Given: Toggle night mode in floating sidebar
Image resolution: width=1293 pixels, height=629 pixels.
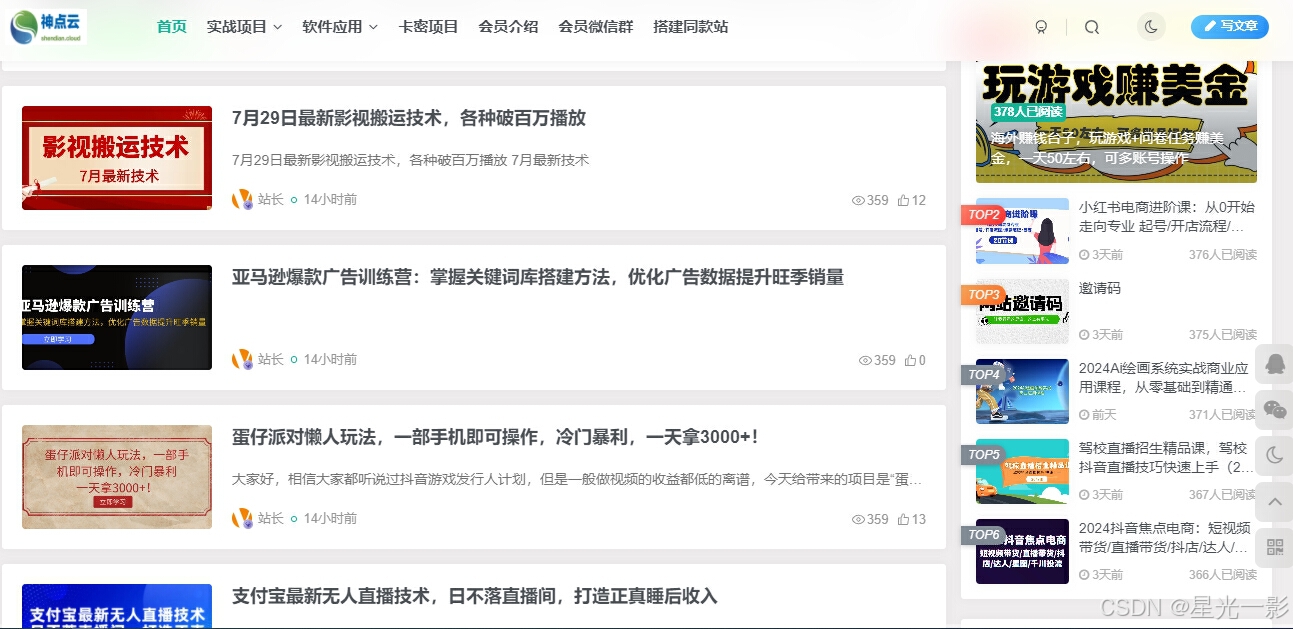Looking at the screenshot, I should 1274,455.
